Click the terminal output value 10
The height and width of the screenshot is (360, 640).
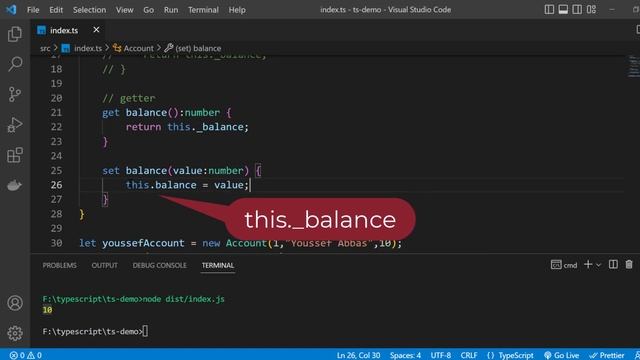tap(47, 310)
